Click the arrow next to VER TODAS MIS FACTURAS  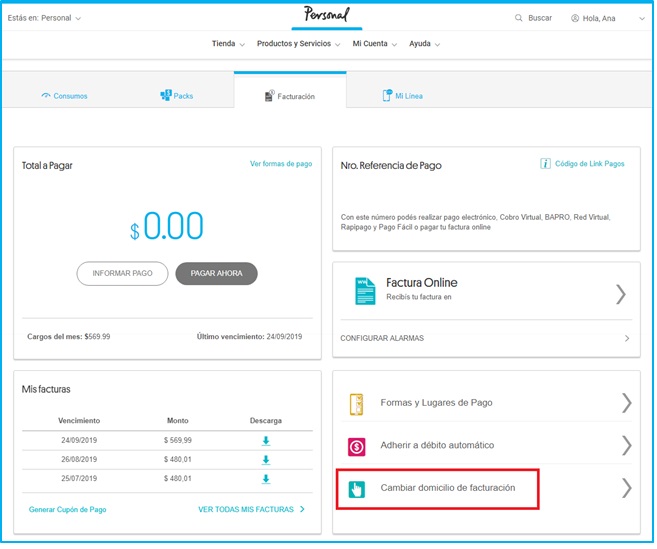(x=303, y=511)
